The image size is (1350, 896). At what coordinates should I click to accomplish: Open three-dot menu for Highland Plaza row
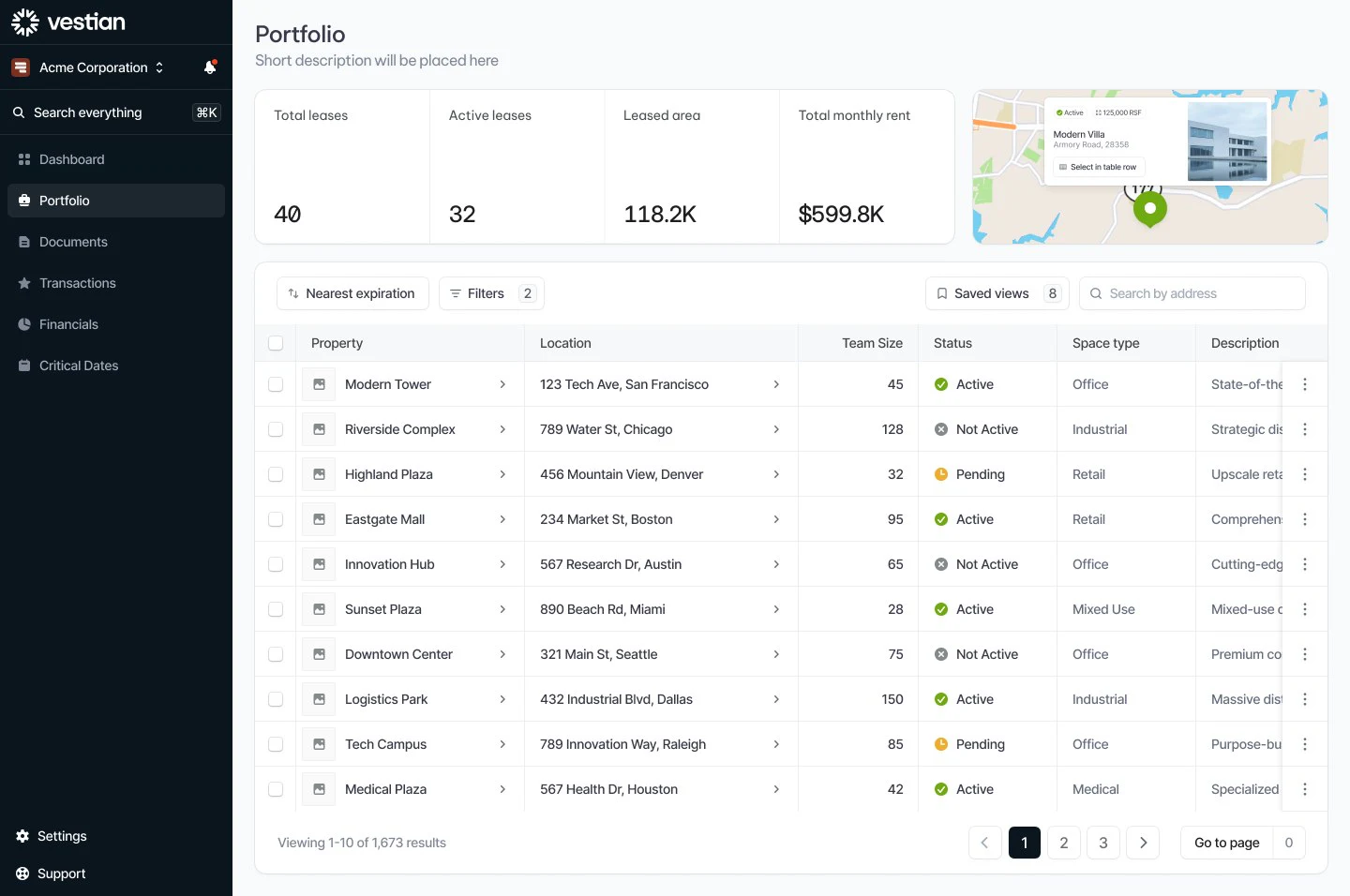(1304, 474)
